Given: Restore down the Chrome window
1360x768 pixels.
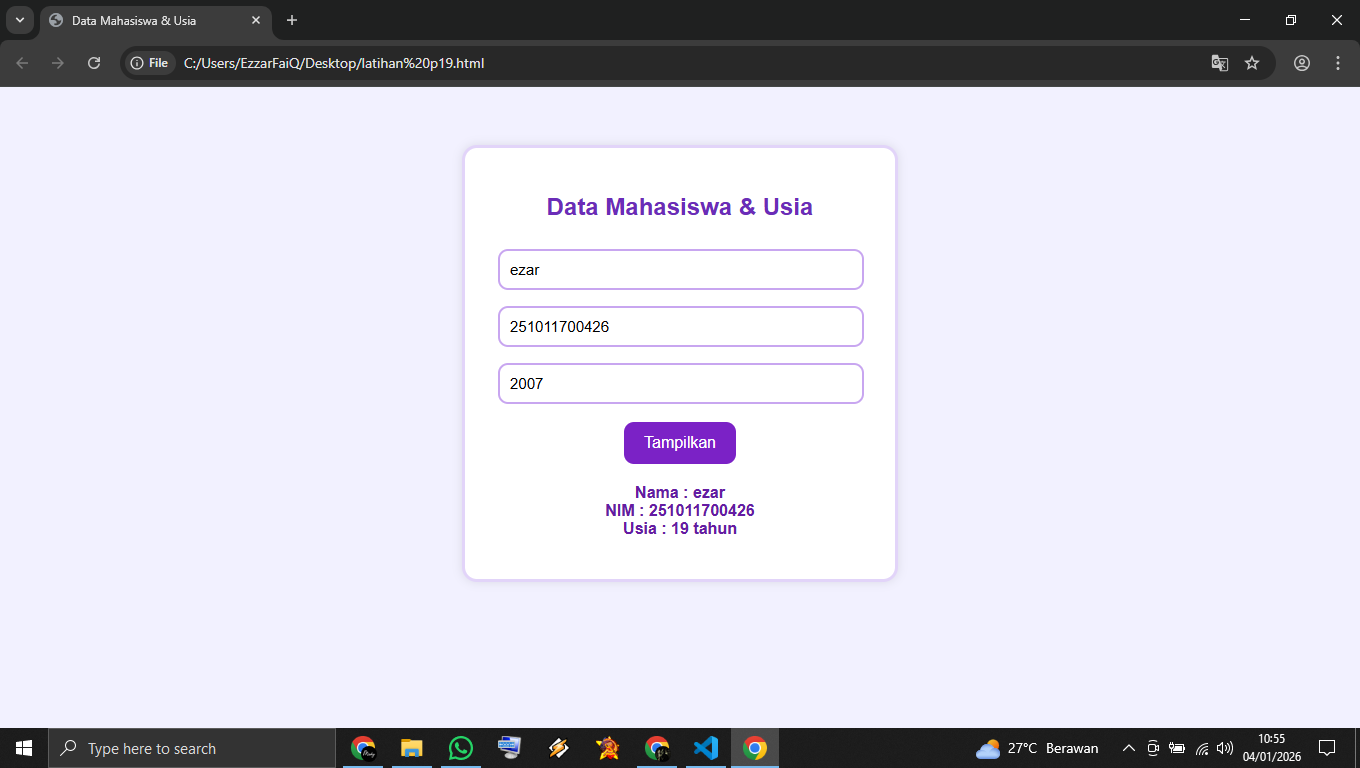Looking at the screenshot, I should tap(1291, 20).
